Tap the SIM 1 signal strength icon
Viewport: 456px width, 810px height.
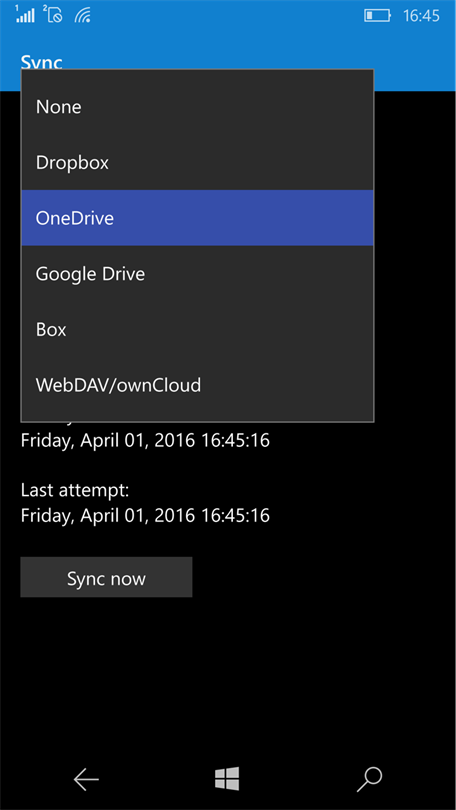(x=25, y=14)
